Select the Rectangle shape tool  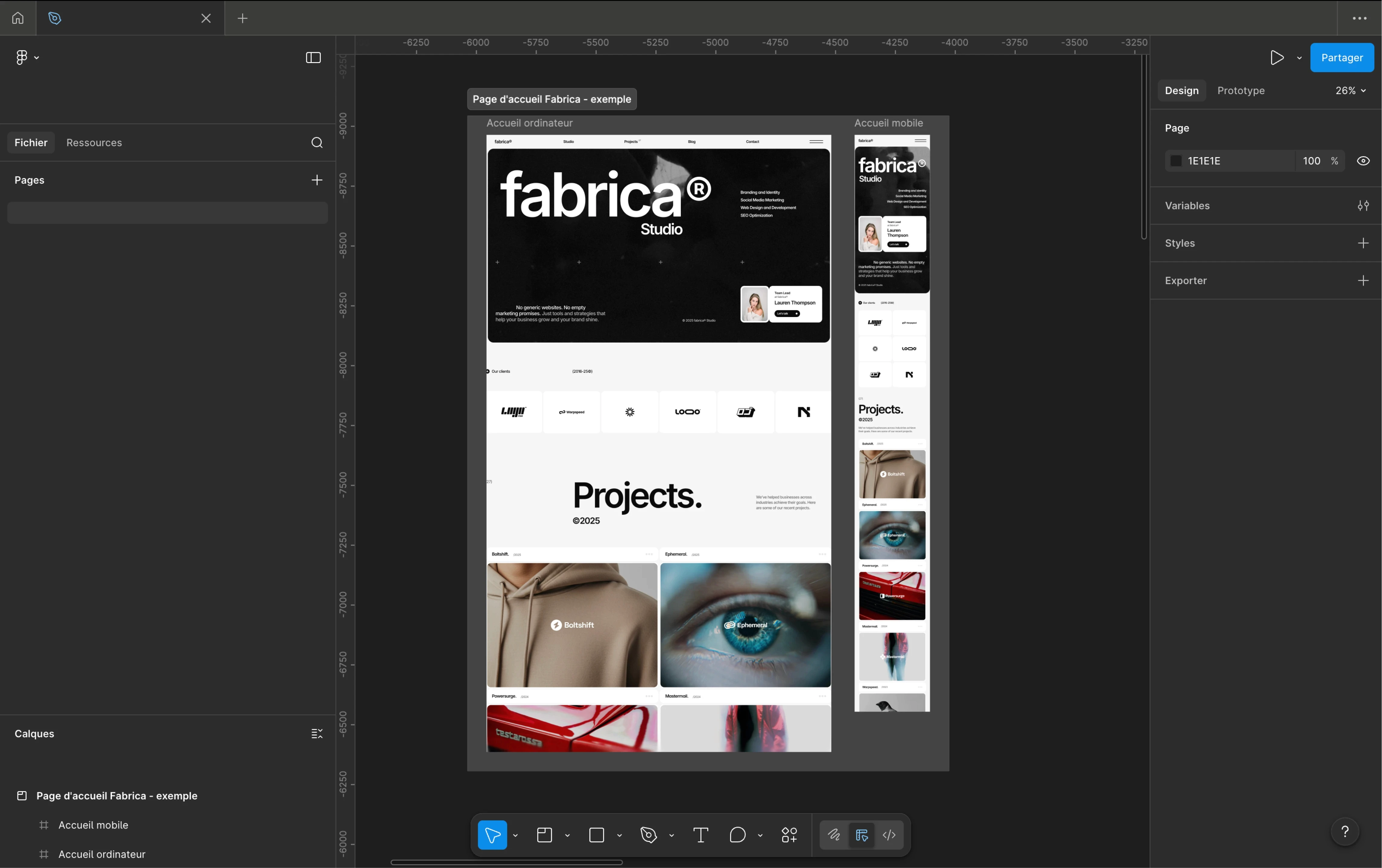pyautogui.click(x=596, y=835)
